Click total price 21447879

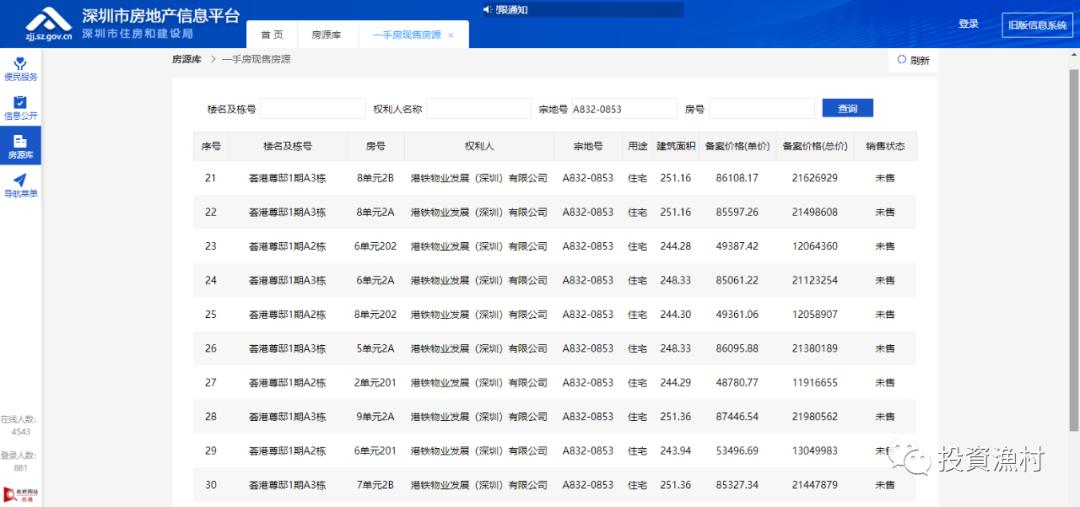click(815, 485)
